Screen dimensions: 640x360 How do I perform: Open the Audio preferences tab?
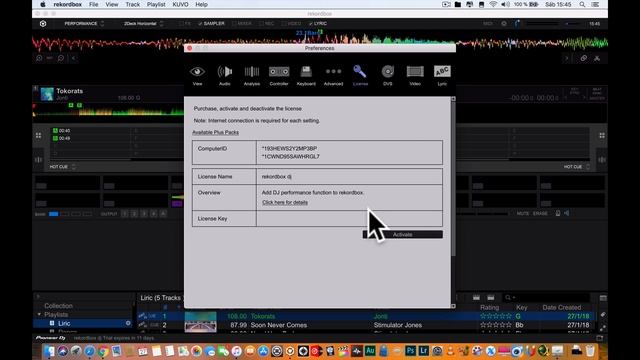[224, 76]
